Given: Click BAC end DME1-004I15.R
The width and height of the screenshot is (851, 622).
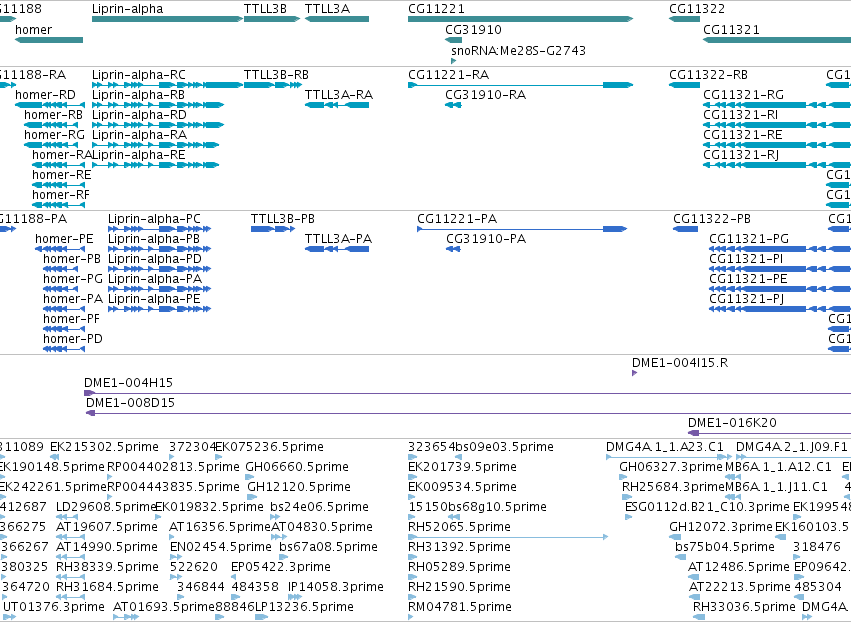Looking at the screenshot, I should click(x=680, y=363).
